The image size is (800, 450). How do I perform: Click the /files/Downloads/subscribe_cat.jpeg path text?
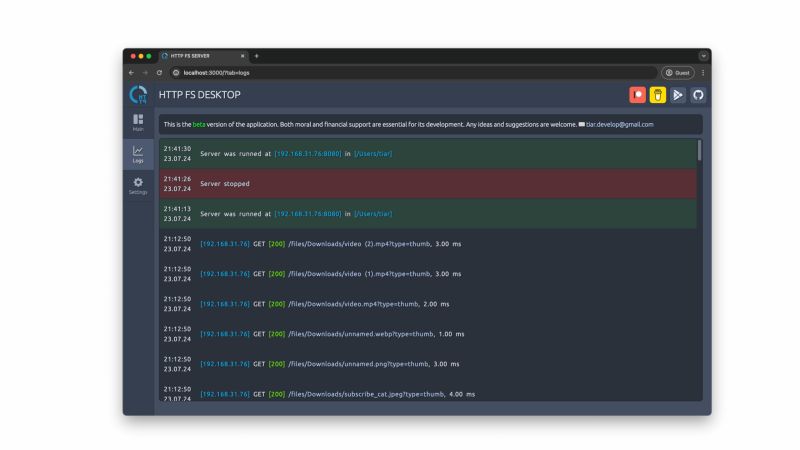[366, 394]
